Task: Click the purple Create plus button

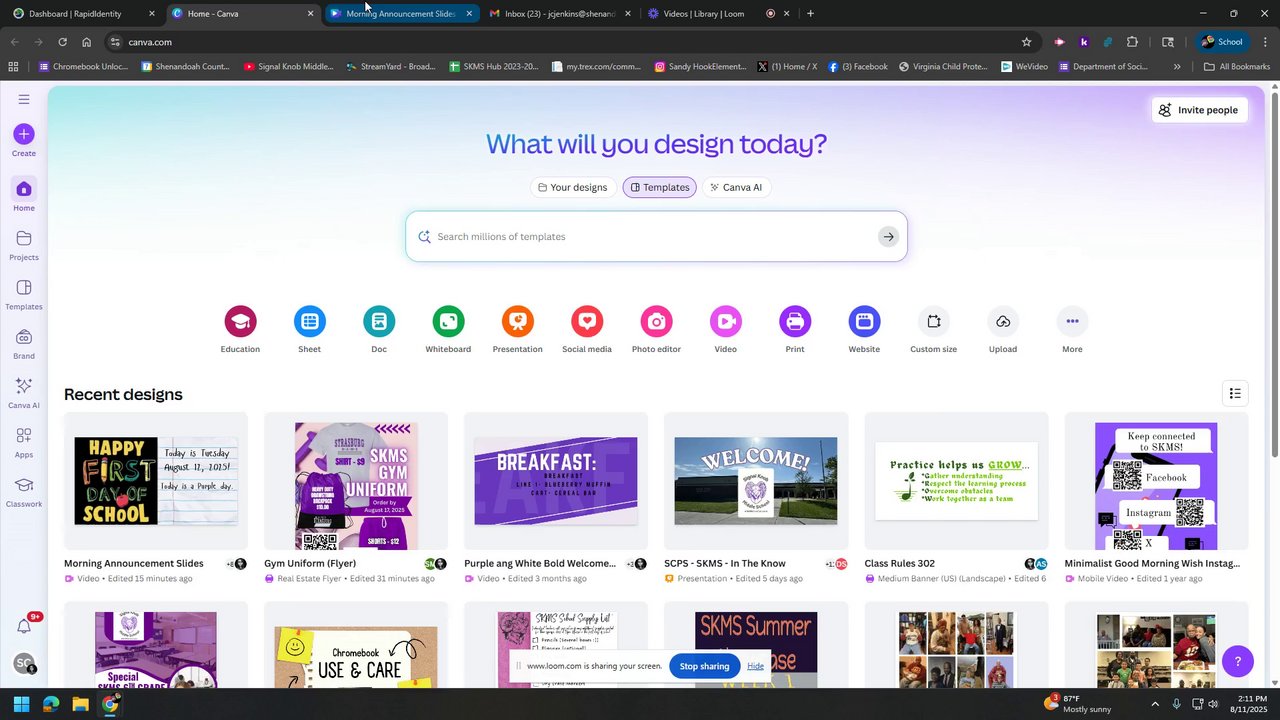Action: (x=24, y=134)
